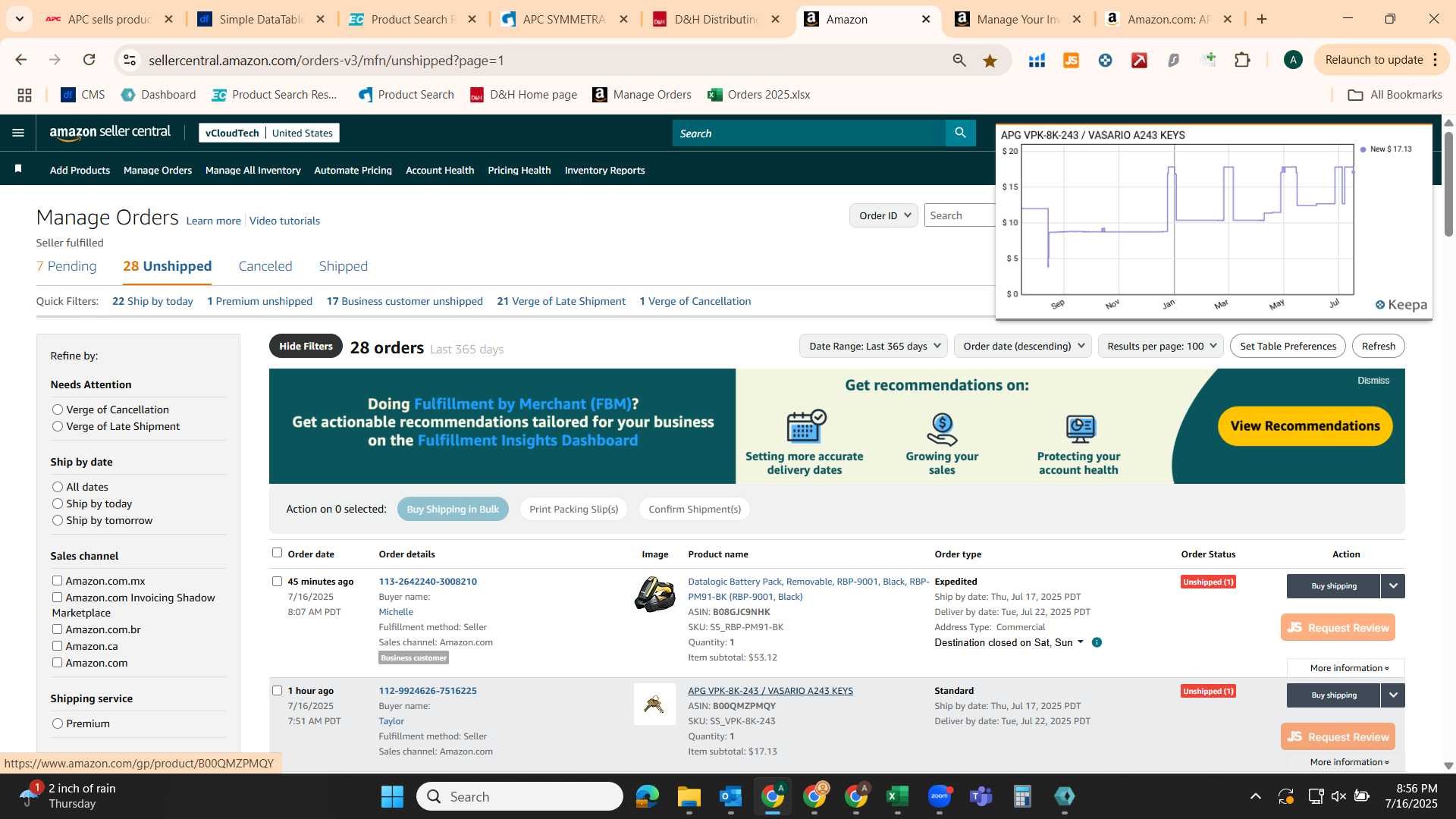Open the Date Range Last 365 days dropdown
The height and width of the screenshot is (819, 1456).
tap(873, 346)
